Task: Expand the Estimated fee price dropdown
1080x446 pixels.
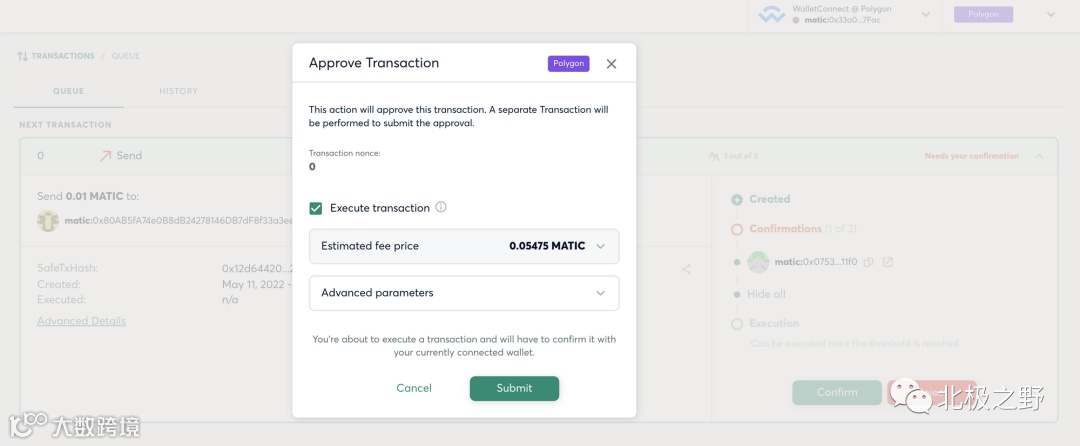Action: (600, 246)
